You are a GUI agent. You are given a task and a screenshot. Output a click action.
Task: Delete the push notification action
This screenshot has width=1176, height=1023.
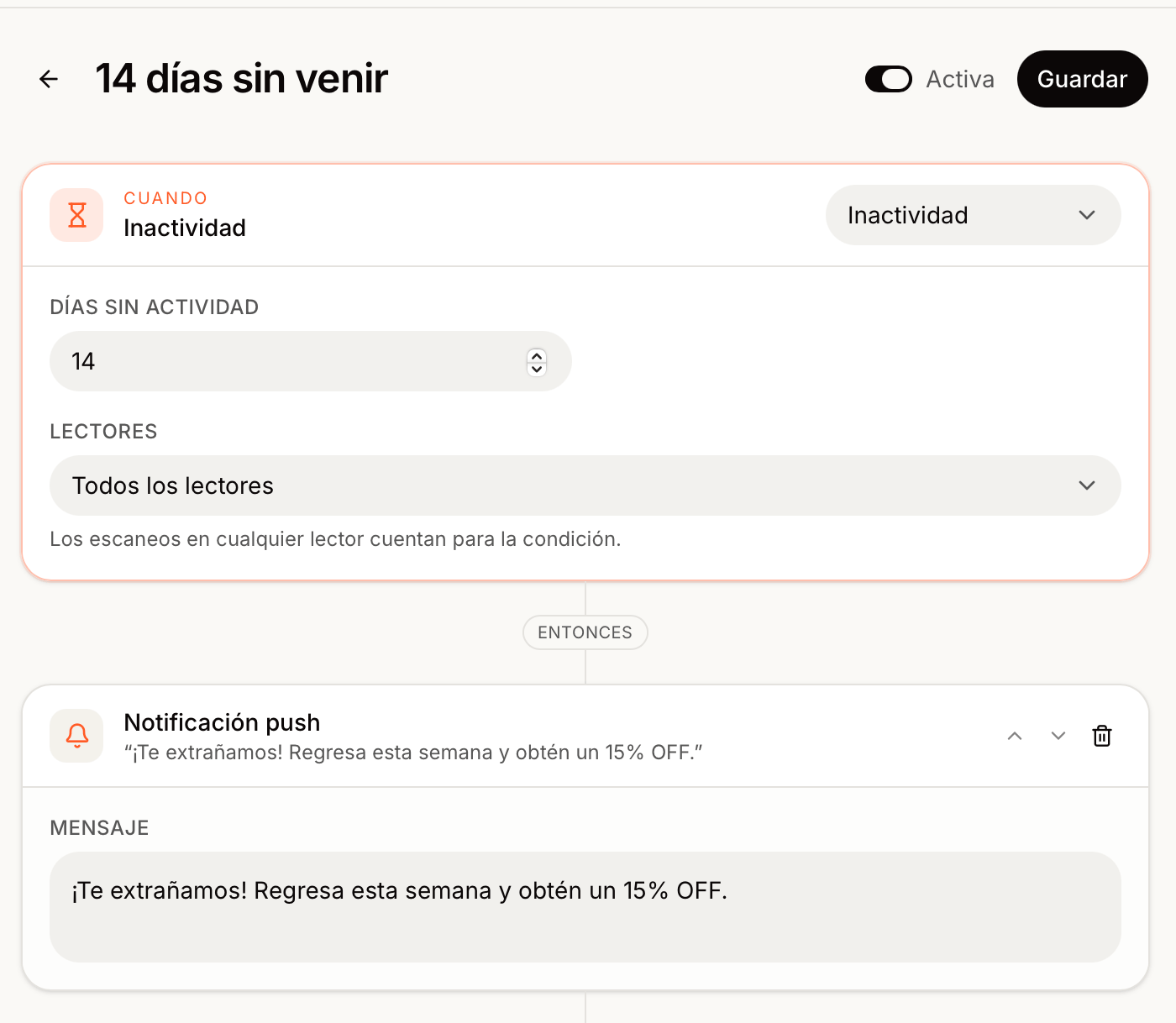tap(1102, 736)
